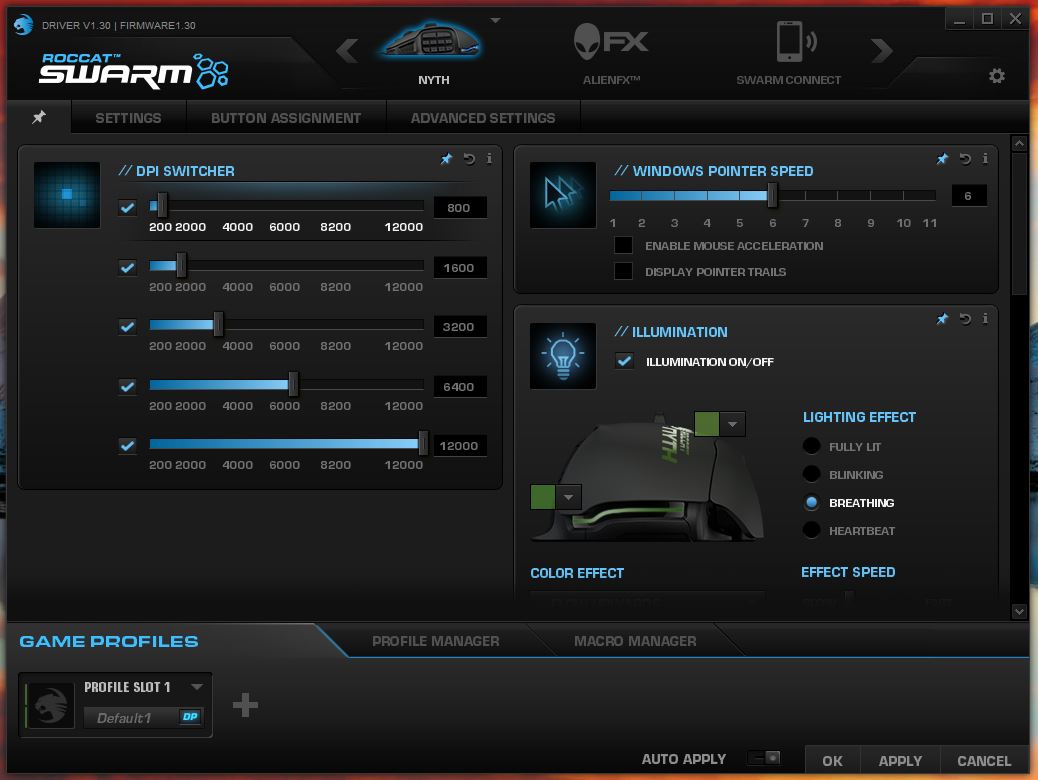Screen dimensions: 1038x780
Task: Cancel the changes
Action: coord(984,760)
